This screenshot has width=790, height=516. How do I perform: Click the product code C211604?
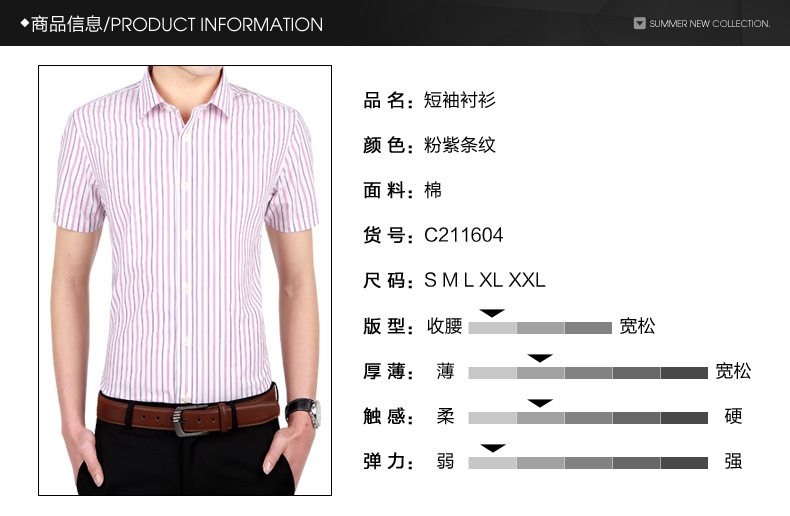pyautogui.click(x=464, y=235)
